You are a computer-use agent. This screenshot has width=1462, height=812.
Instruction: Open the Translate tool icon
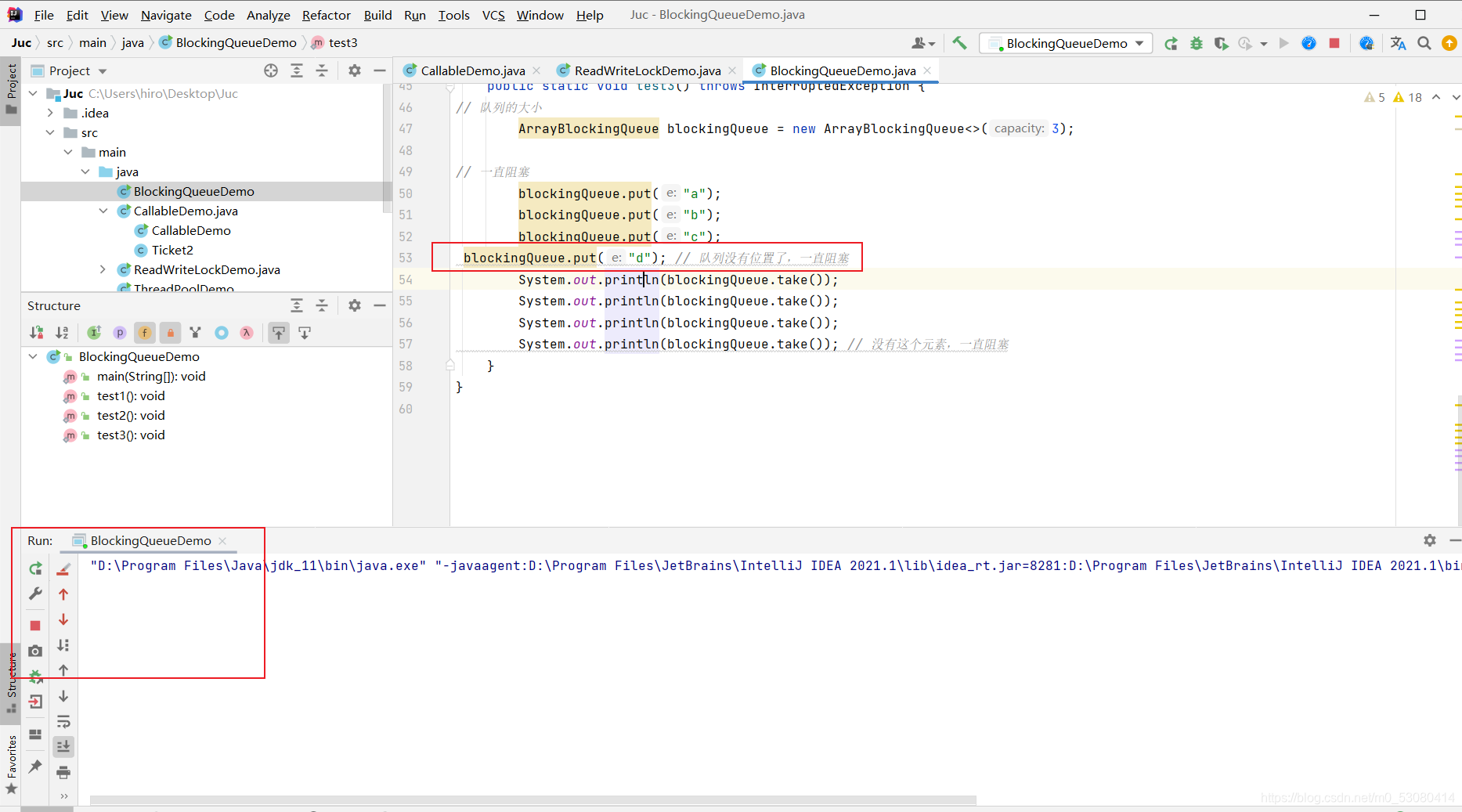click(x=1399, y=43)
